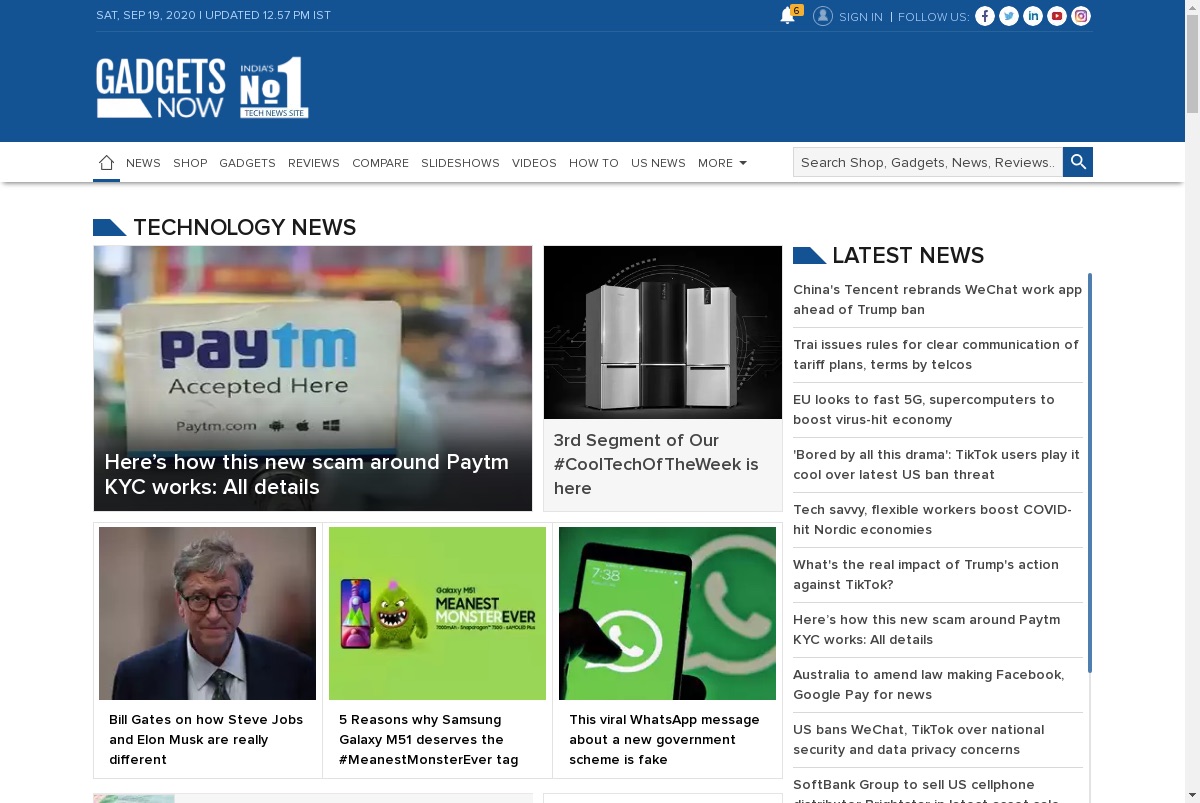The image size is (1200, 803).
Task: Open the LinkedIn follow icon
Action: [x=1033, y=16]
